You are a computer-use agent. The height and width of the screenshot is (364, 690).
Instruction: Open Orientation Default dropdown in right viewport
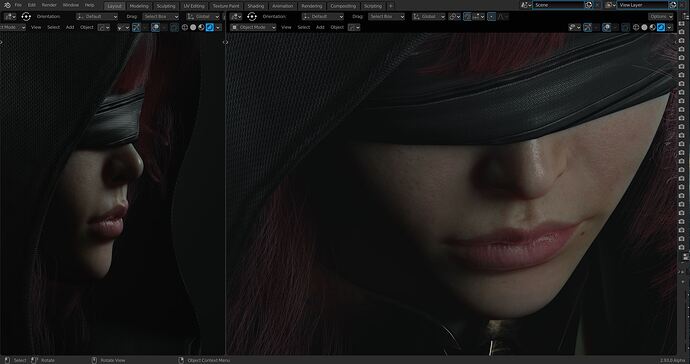pyautogui.click(x=323, y=17)
